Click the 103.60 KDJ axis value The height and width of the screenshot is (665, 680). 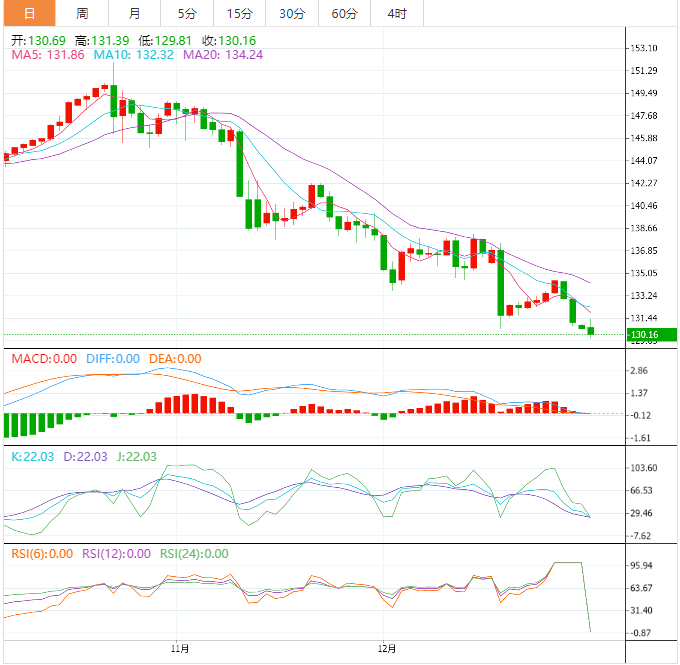(644, 468)
